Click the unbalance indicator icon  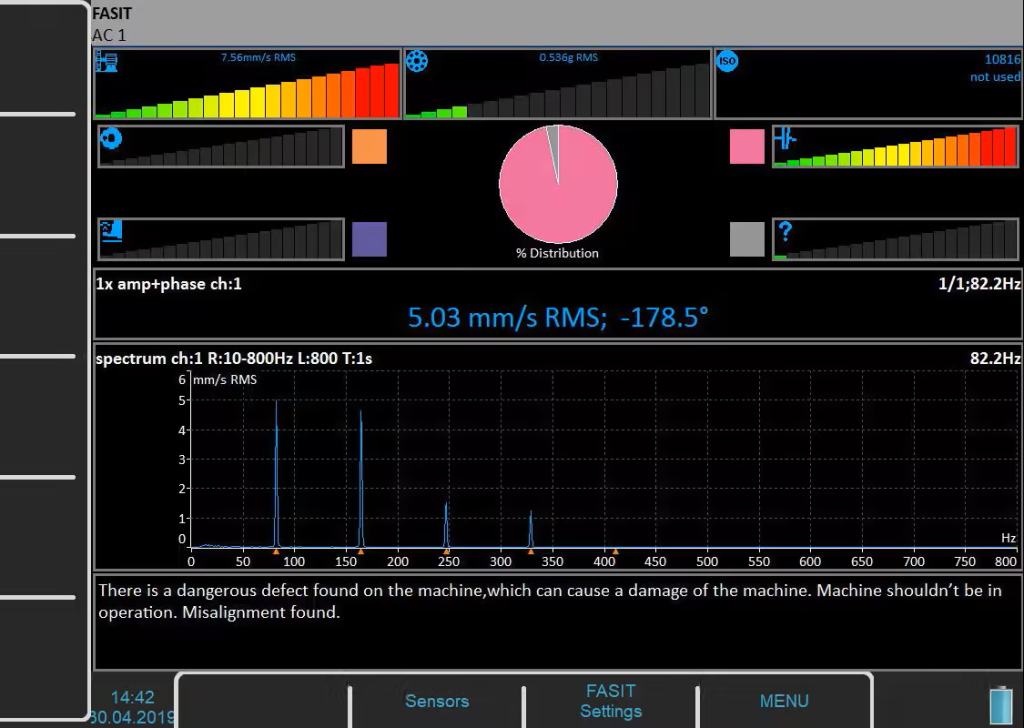(x=110, y=138)
